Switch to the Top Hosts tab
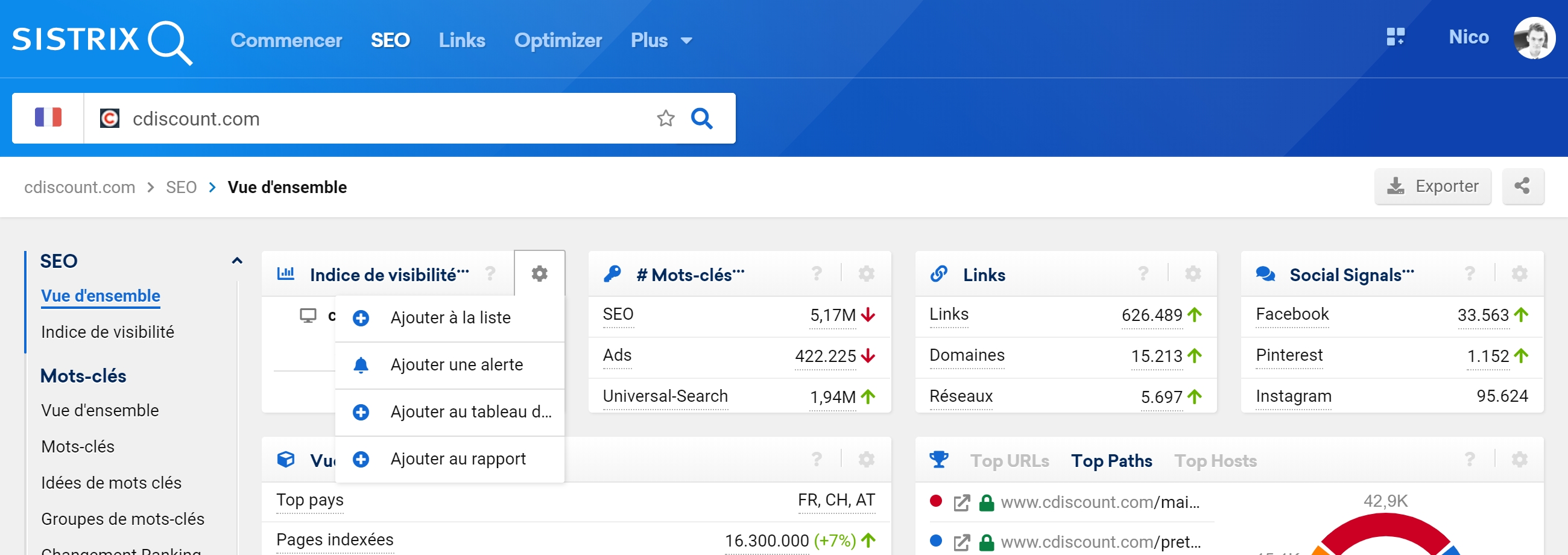This screenshot has width=1568, height=555. click(1216, 461)
